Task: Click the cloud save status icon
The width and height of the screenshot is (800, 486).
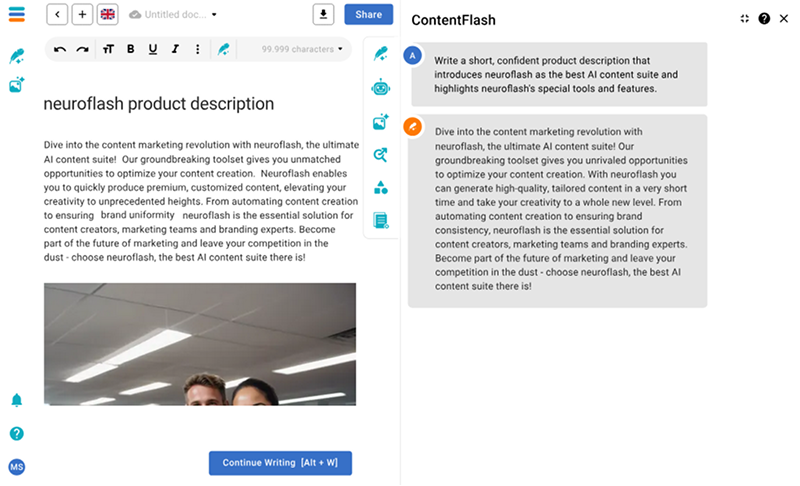Action: point(135,15)
